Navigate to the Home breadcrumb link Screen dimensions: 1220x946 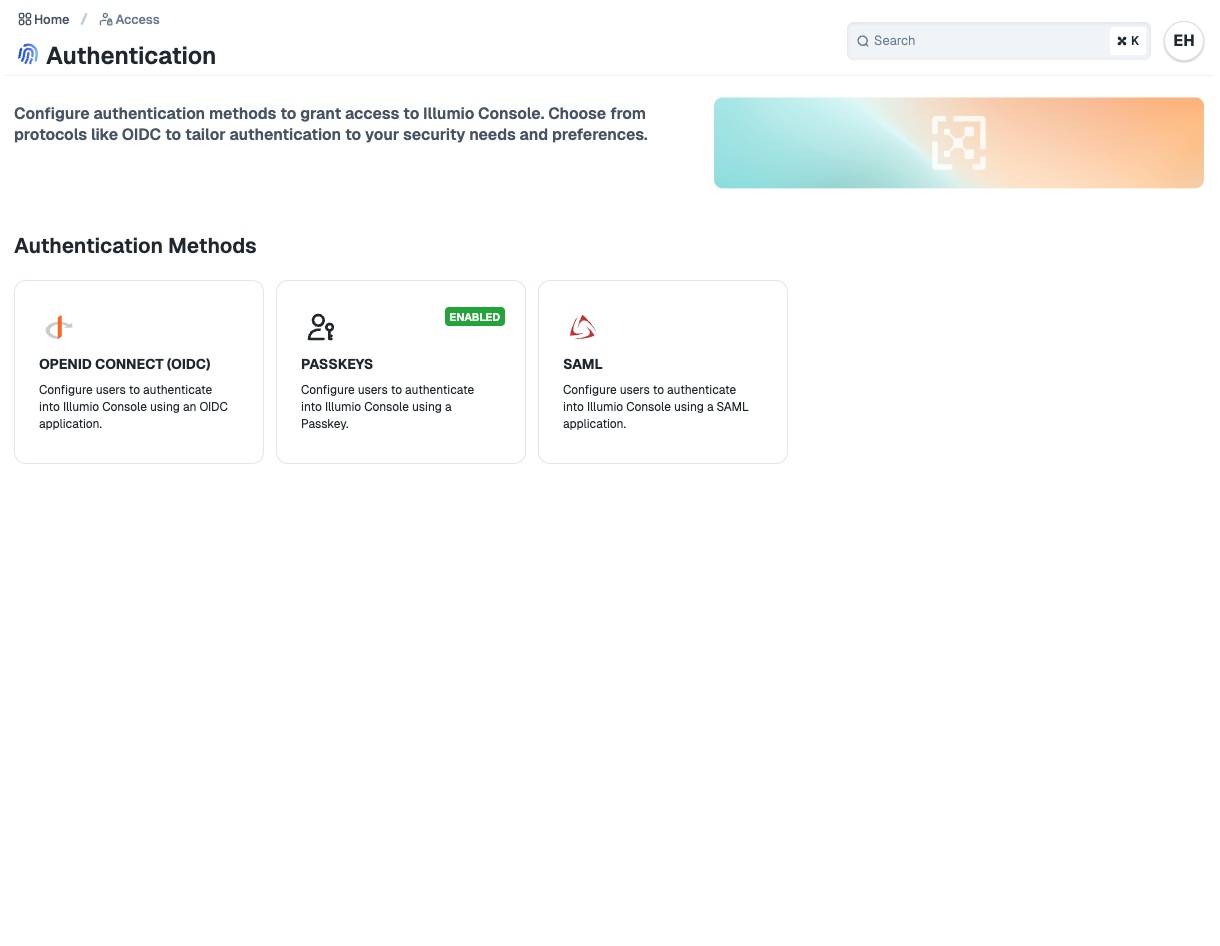tap(50, 19)
